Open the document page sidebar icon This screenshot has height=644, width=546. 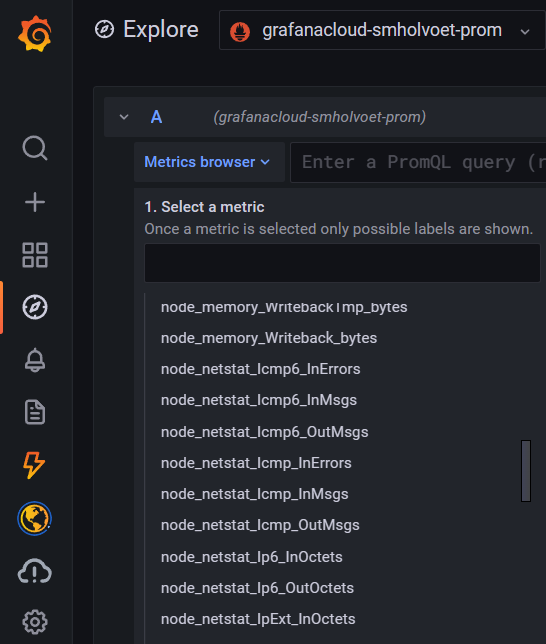pyautogui.click(x=35, y=412)
